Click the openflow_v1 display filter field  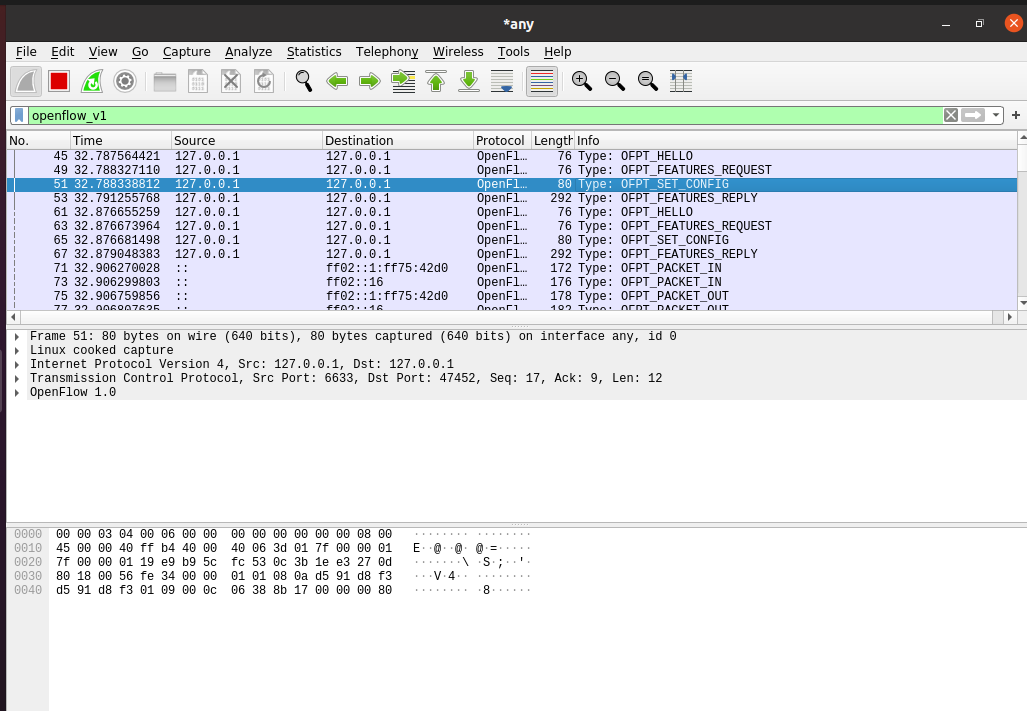click(485, 115)
